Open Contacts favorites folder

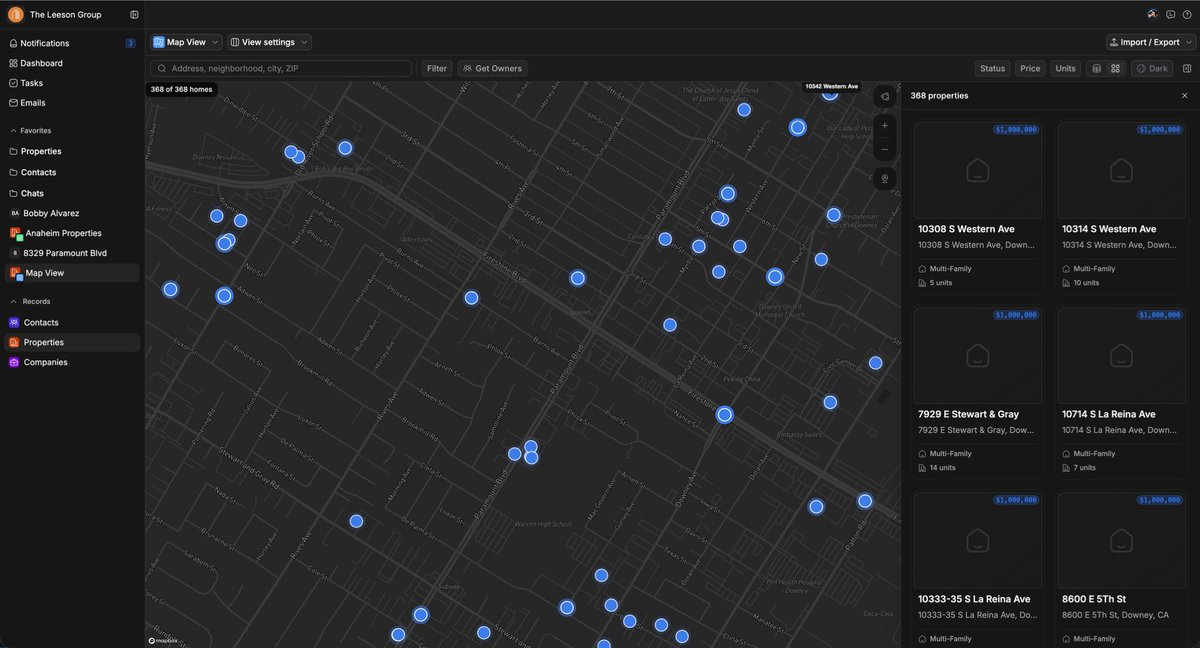72,172
